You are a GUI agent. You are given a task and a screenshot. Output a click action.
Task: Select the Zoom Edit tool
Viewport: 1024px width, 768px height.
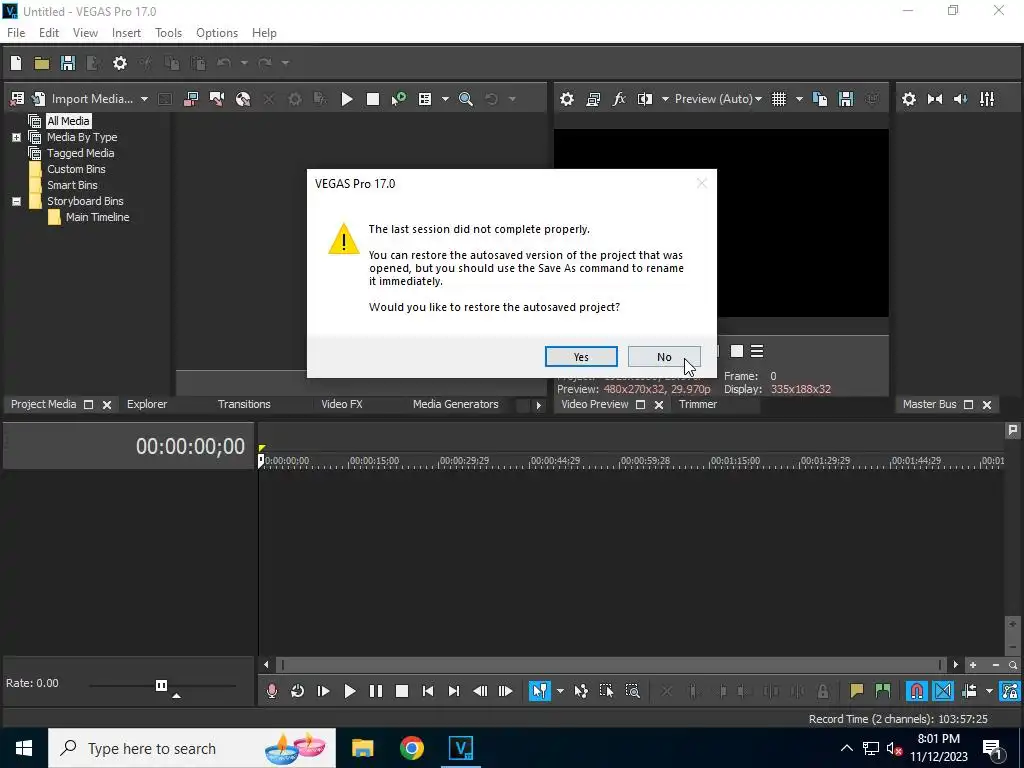pos(633,691)
